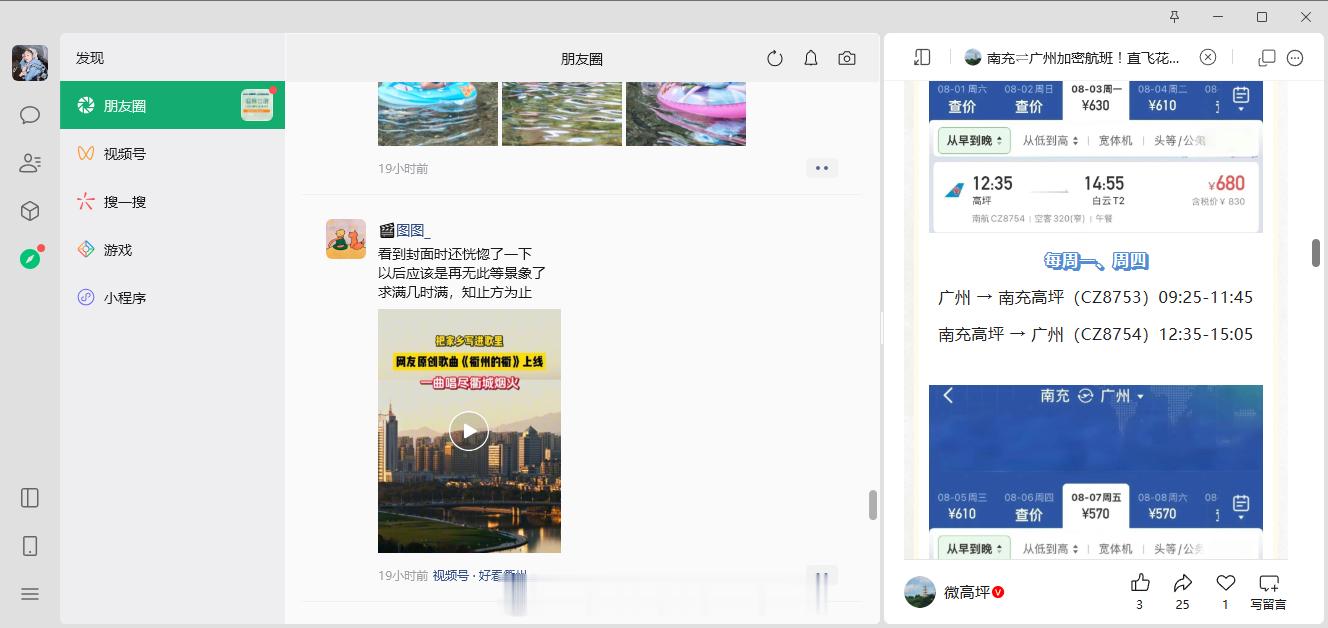
Task: Pin the window with the pin icon
Action: pos(1174,16)
